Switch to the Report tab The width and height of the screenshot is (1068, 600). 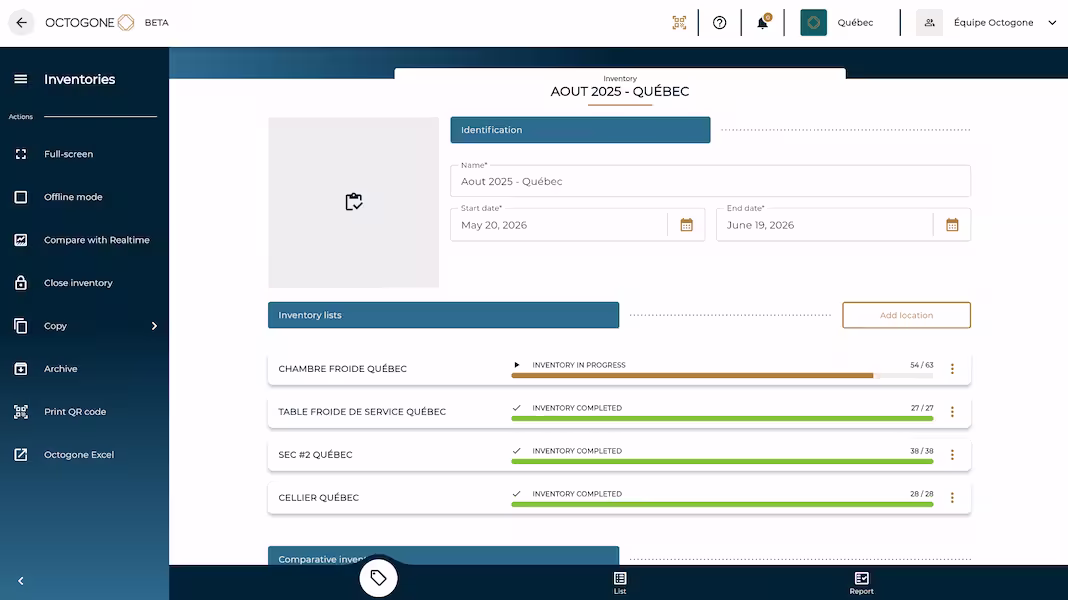pos(861,583)
